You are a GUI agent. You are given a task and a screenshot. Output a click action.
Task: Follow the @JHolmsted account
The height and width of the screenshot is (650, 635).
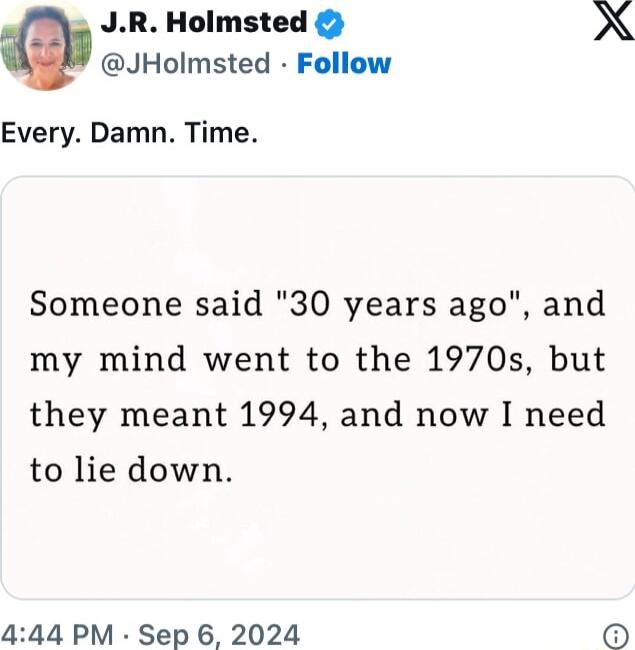pyautogui.click(x=343, y=64)
